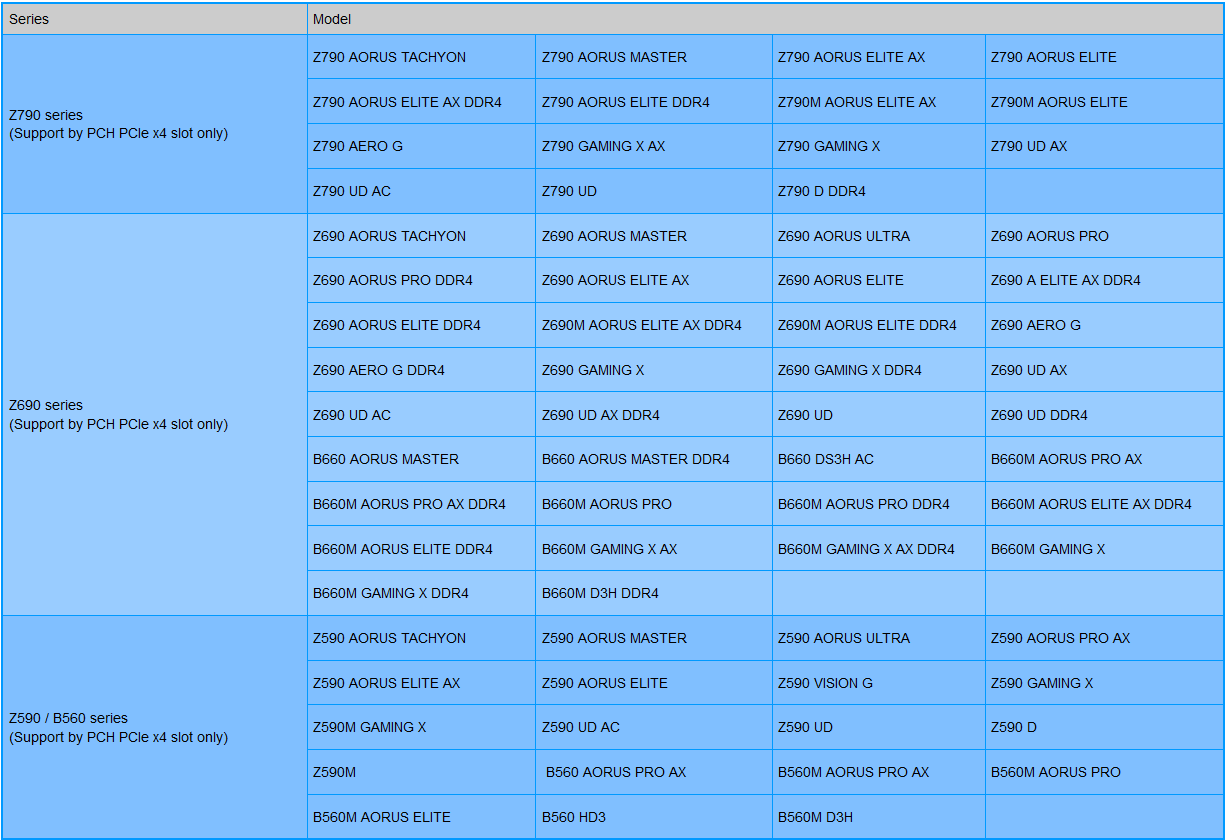Select the B660 AORUS MASTER DDR4 cell
The height and width of the screenshot is (840, 1226).
pos(654,459)
